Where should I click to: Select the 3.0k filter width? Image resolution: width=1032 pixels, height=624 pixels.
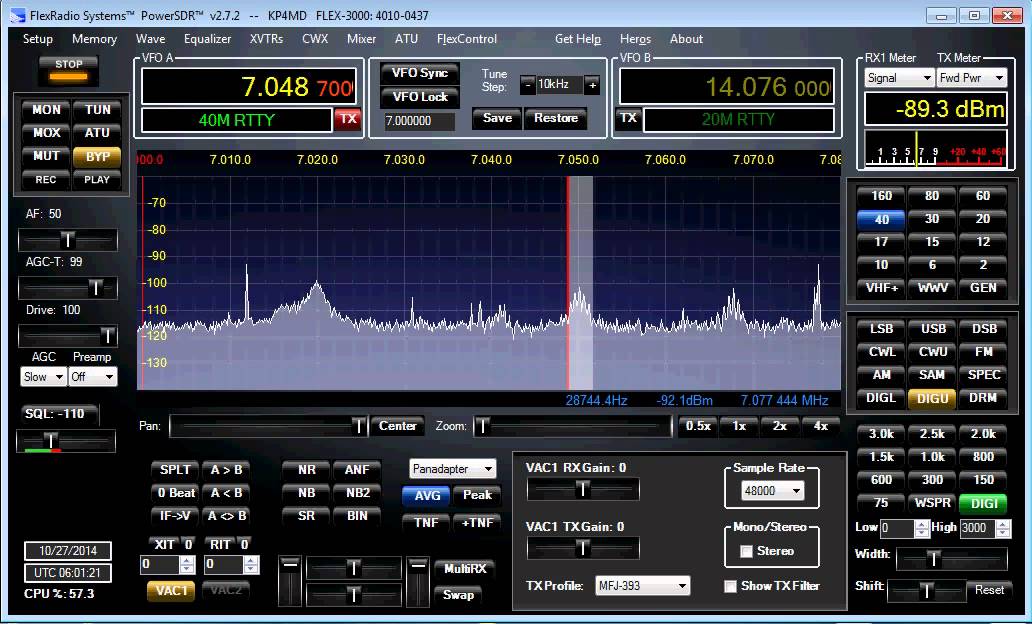881,434
